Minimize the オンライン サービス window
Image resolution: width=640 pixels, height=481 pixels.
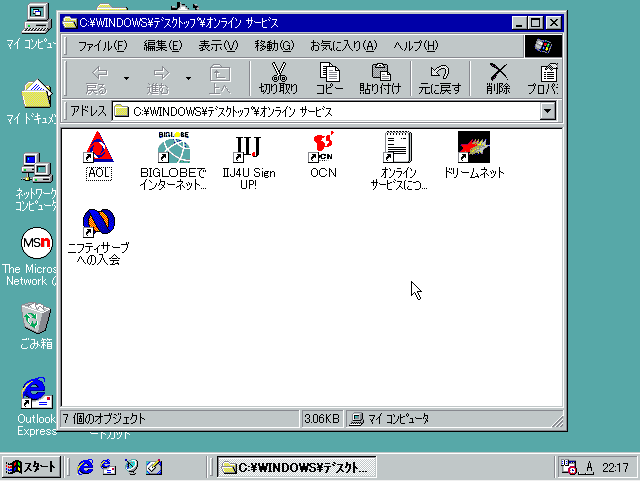pos(519,22)
